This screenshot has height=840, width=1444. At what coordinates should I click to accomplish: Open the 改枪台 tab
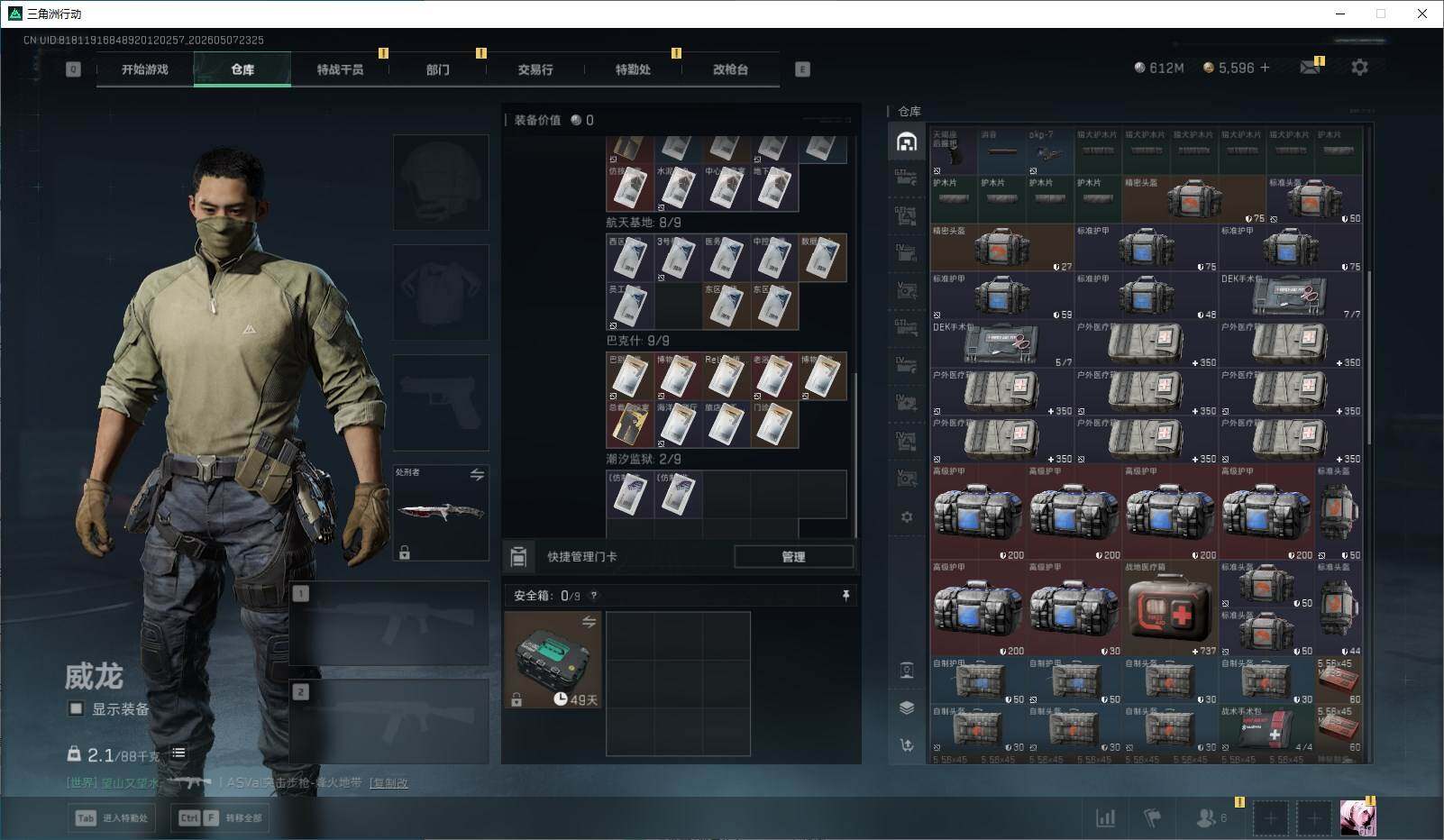(730, 69)
